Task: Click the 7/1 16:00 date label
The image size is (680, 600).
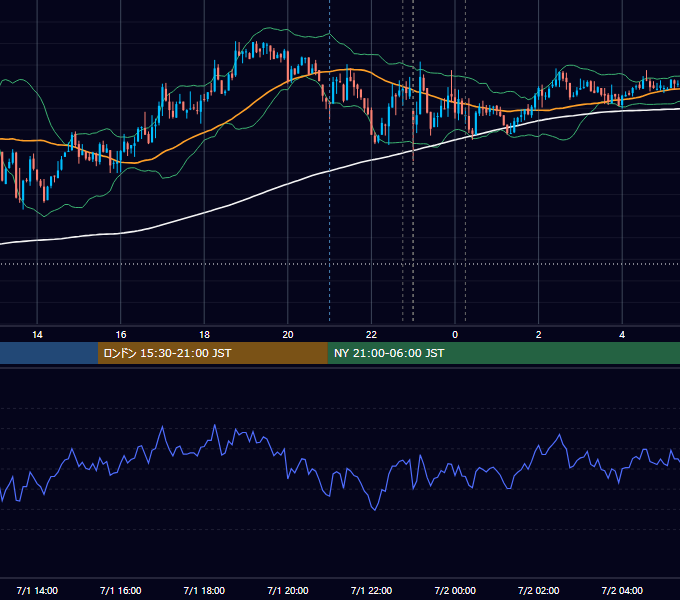Action: [121, 590]
